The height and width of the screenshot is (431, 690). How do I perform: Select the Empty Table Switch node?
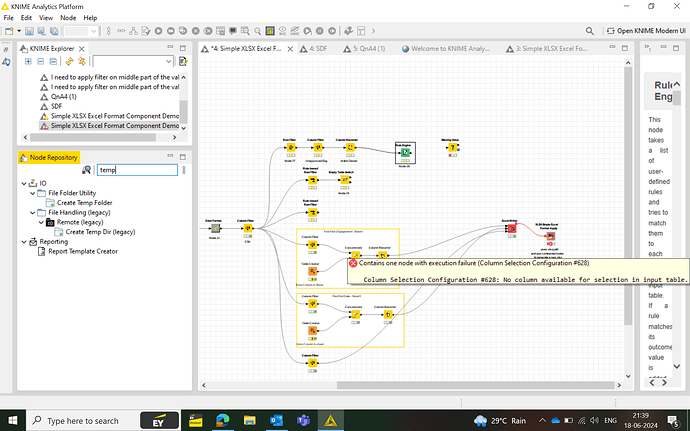[345, 180]
